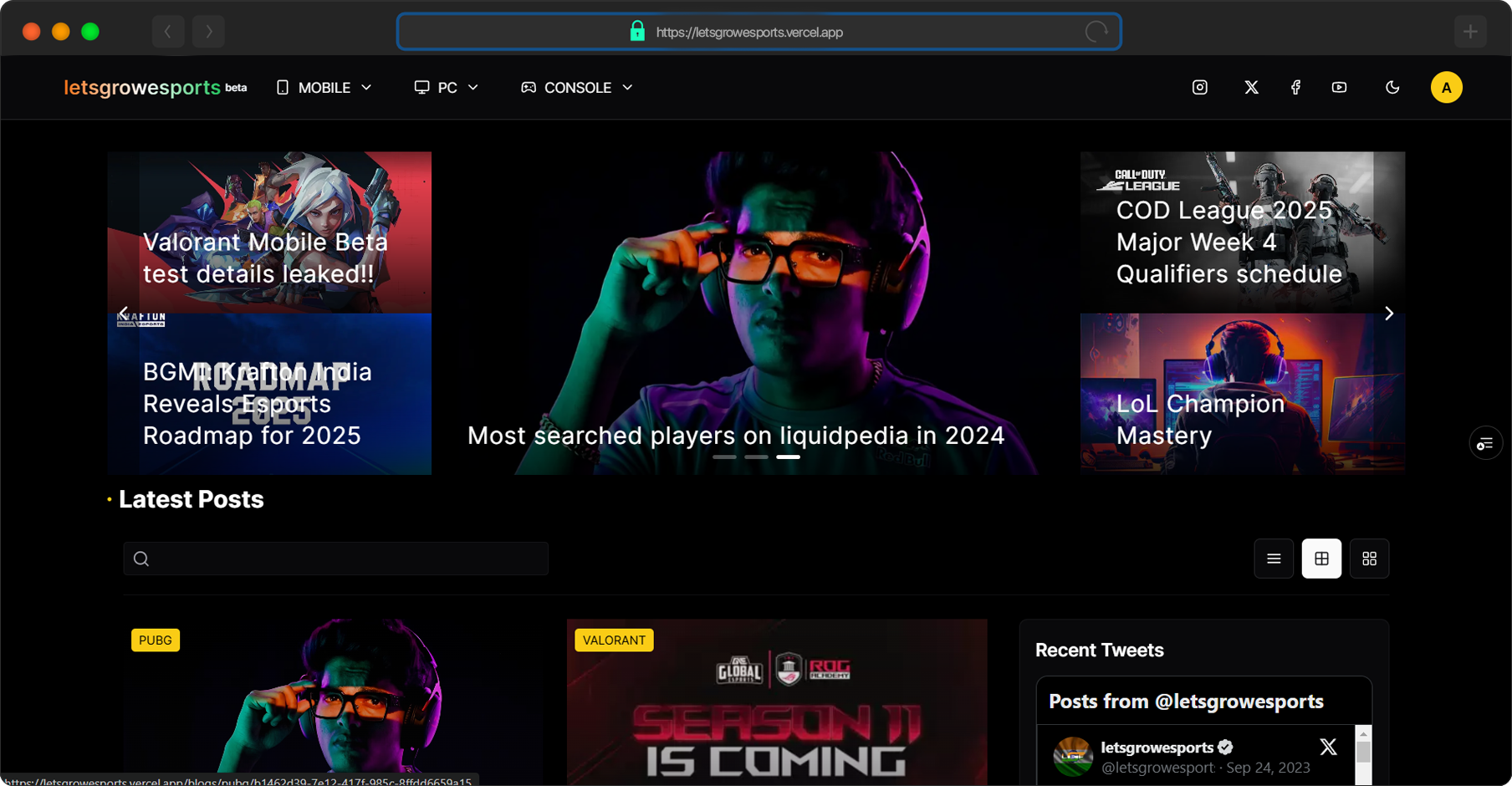
Task: Toggle dark mode moon icon
Action: tap(1392, 87)
